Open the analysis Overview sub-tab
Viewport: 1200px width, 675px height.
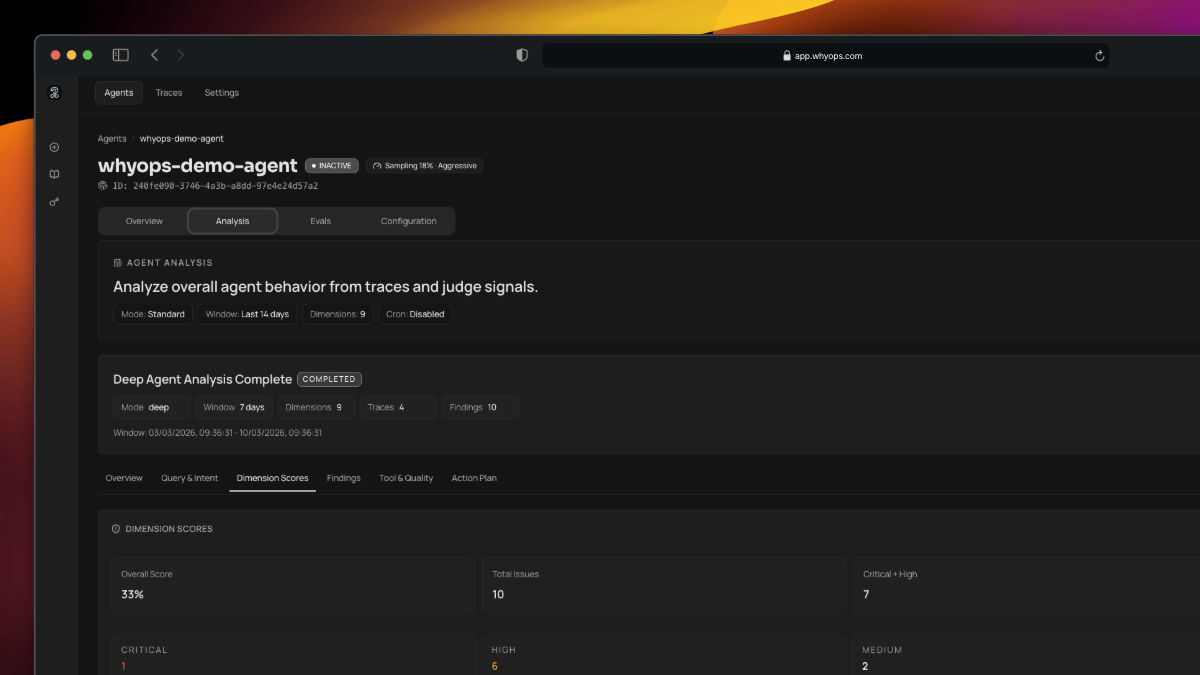tap(124, 478)
